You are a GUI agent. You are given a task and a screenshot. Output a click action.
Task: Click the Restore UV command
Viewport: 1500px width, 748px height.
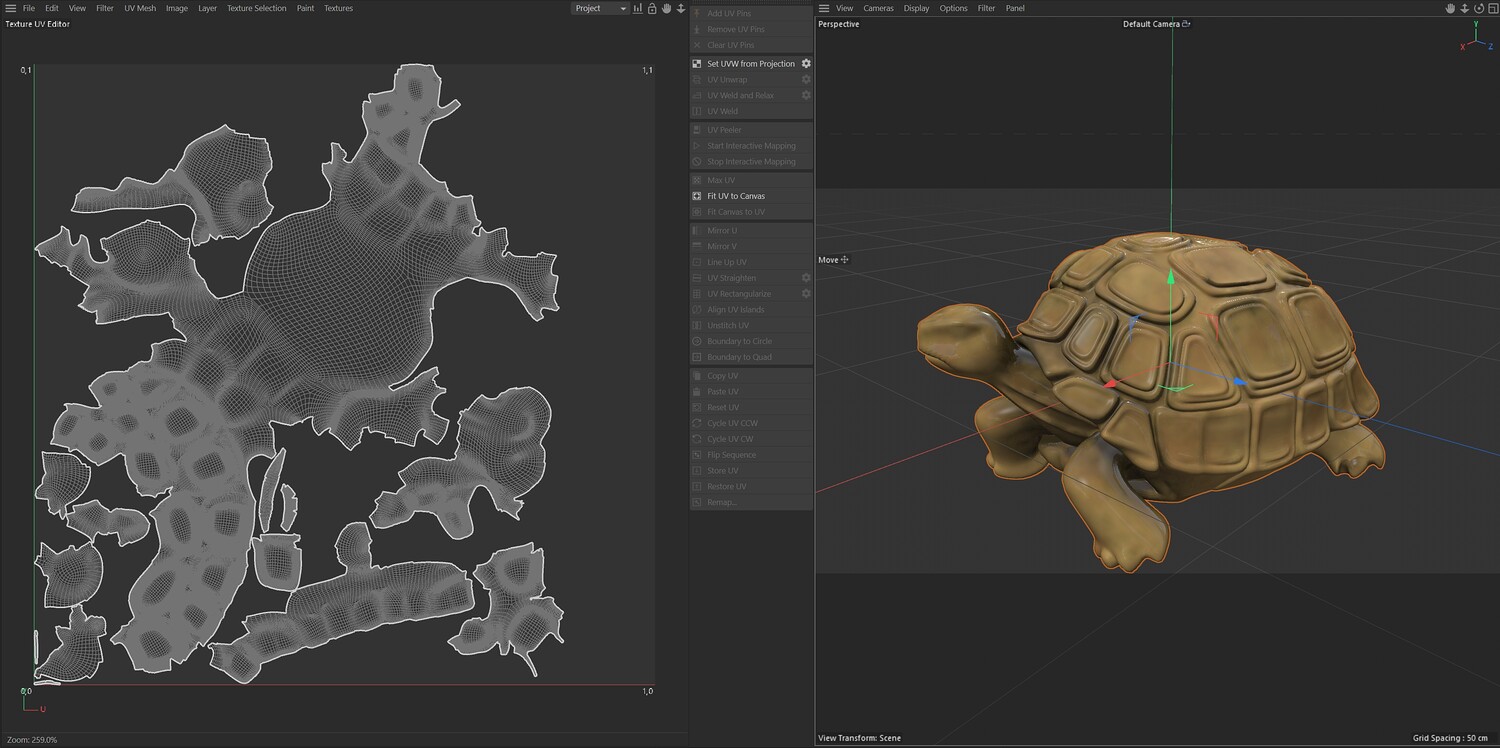(726, 487)
